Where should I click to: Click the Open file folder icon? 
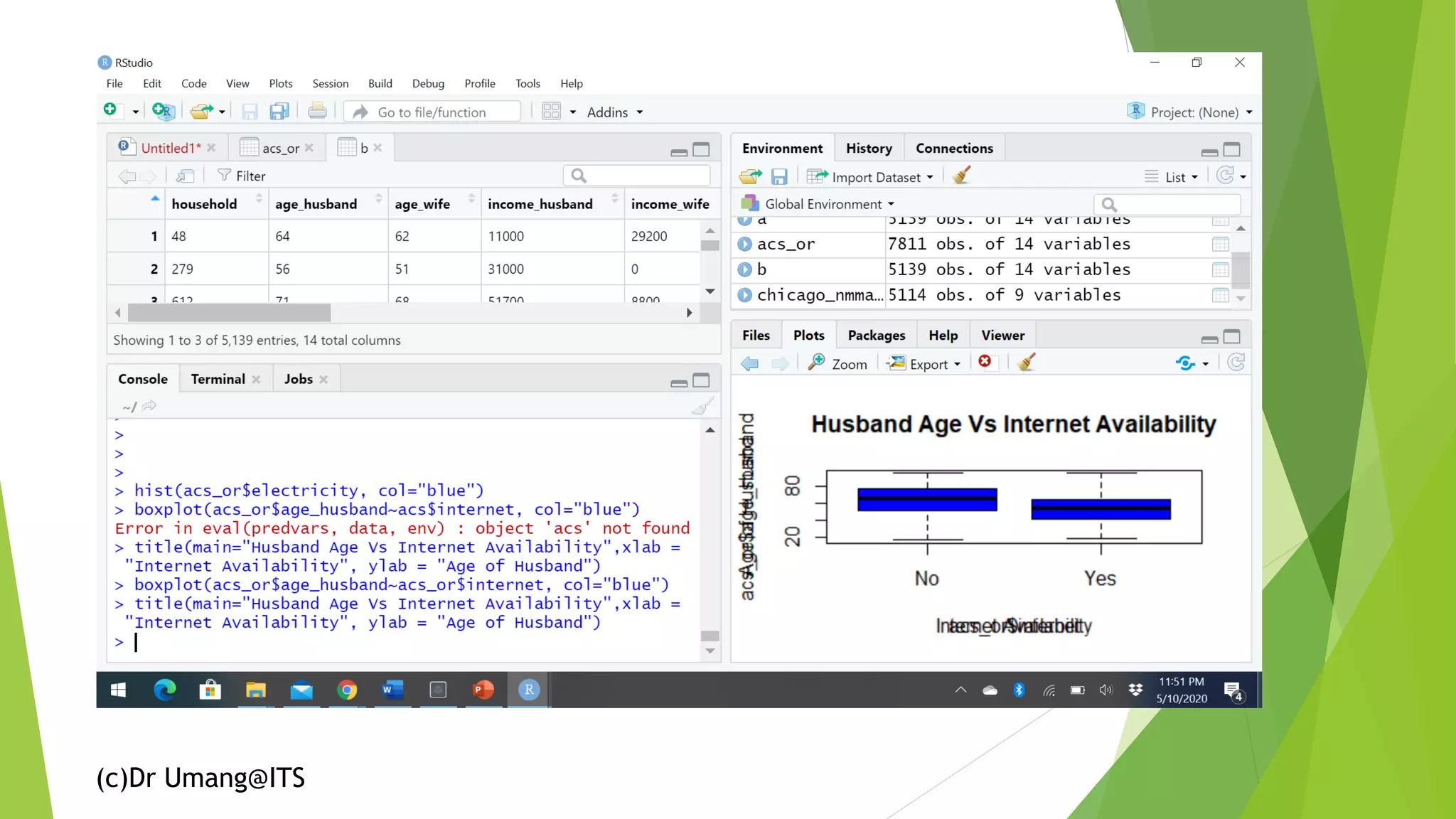[201, 111]
